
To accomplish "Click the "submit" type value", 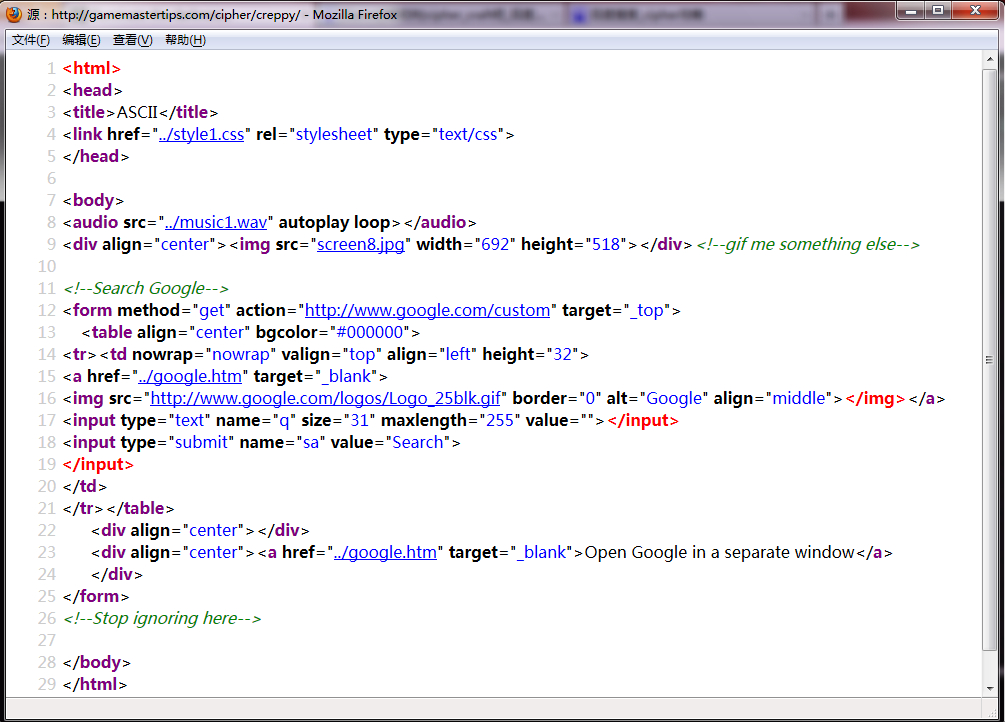I will point(201,442).
